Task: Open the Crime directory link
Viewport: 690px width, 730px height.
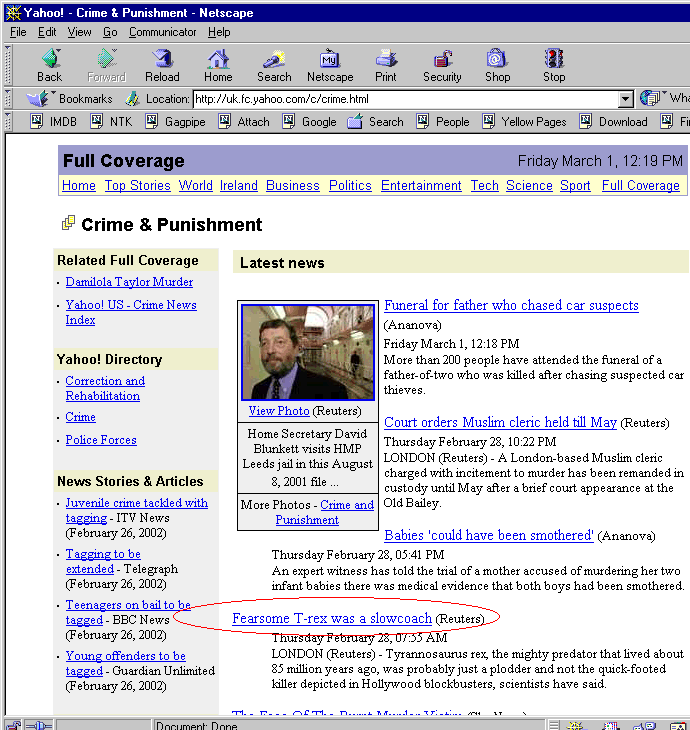Action: tap(81, 417)
